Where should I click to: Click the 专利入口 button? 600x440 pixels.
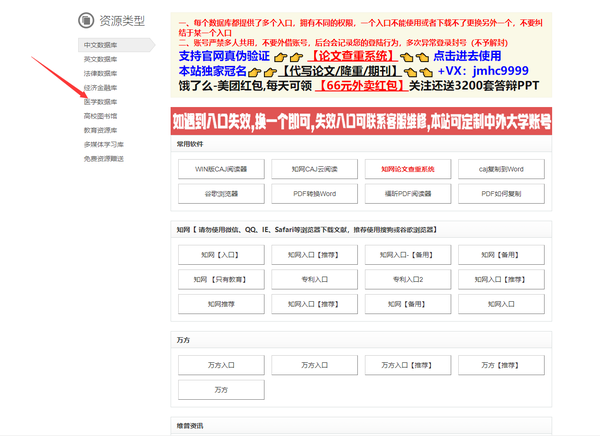click(x=315, y=279)
